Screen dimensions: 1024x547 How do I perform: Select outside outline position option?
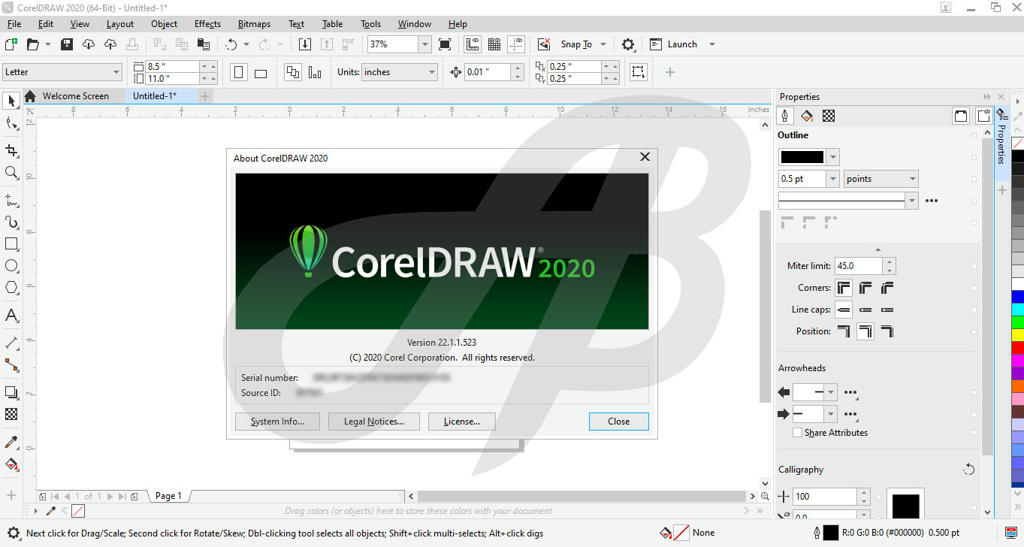(x=844, y=332)
